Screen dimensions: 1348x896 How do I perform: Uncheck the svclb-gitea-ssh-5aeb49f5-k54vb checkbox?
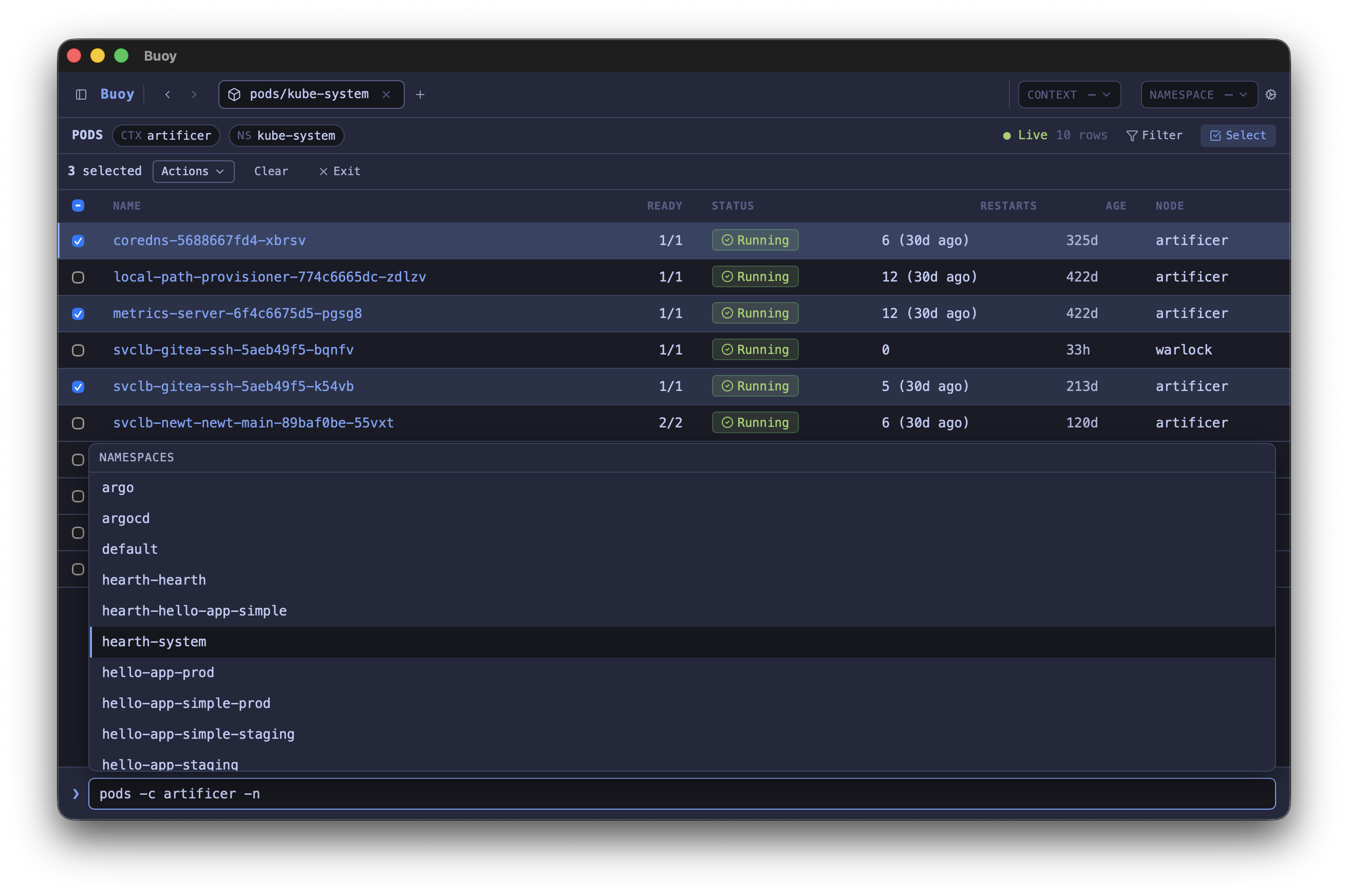tap(78, 387)
